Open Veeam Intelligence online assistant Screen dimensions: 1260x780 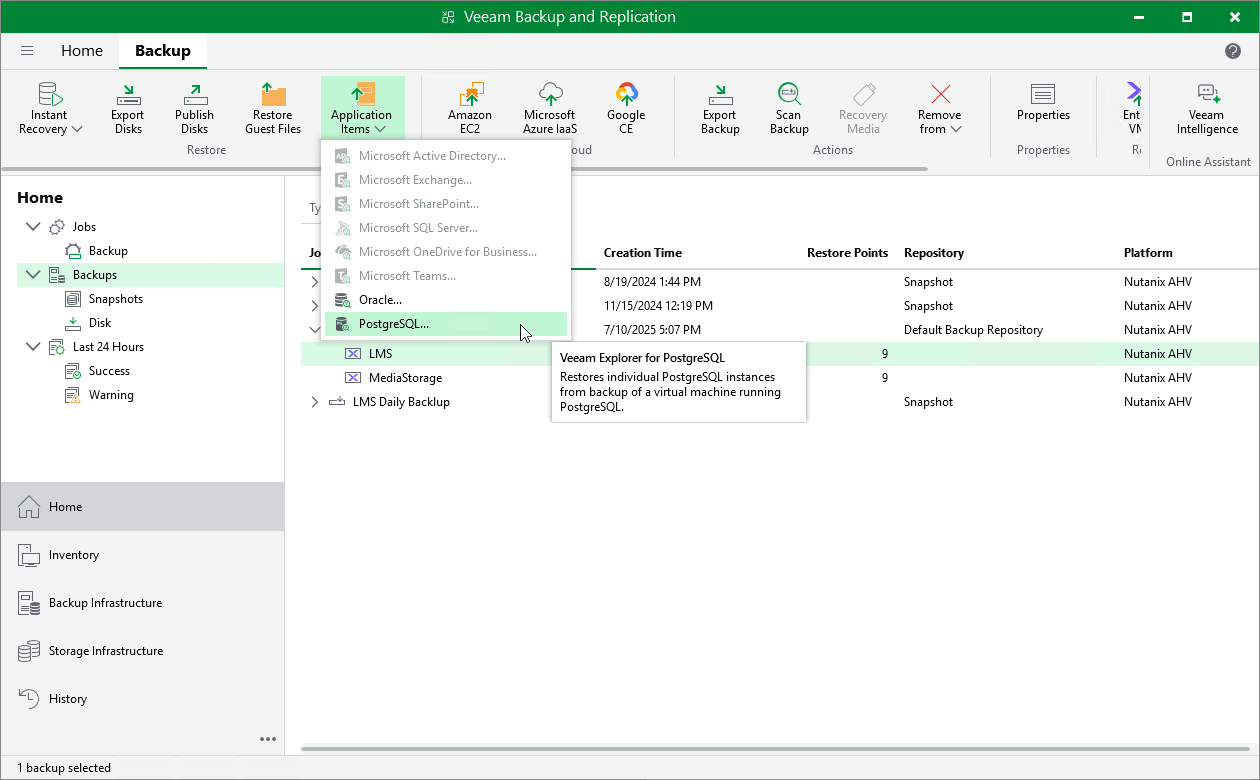[1206, 106]
